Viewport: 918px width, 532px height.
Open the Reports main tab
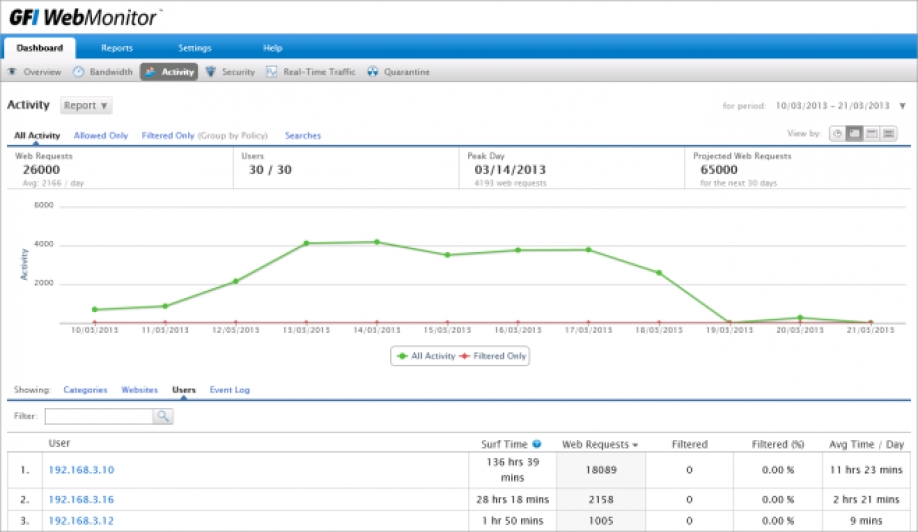tap(117, 48)
